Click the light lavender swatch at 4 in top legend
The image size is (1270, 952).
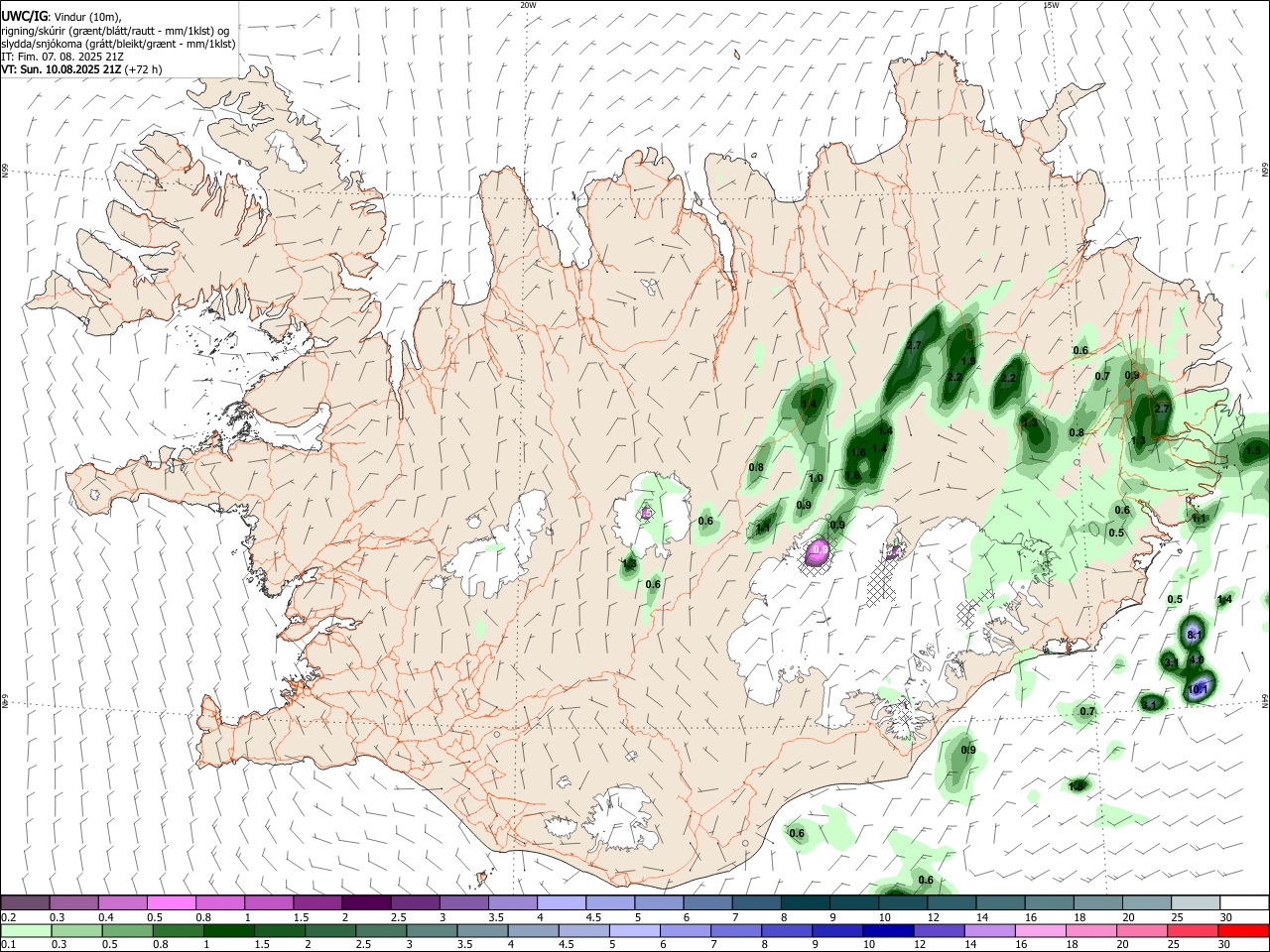click(x=561, y=902)
